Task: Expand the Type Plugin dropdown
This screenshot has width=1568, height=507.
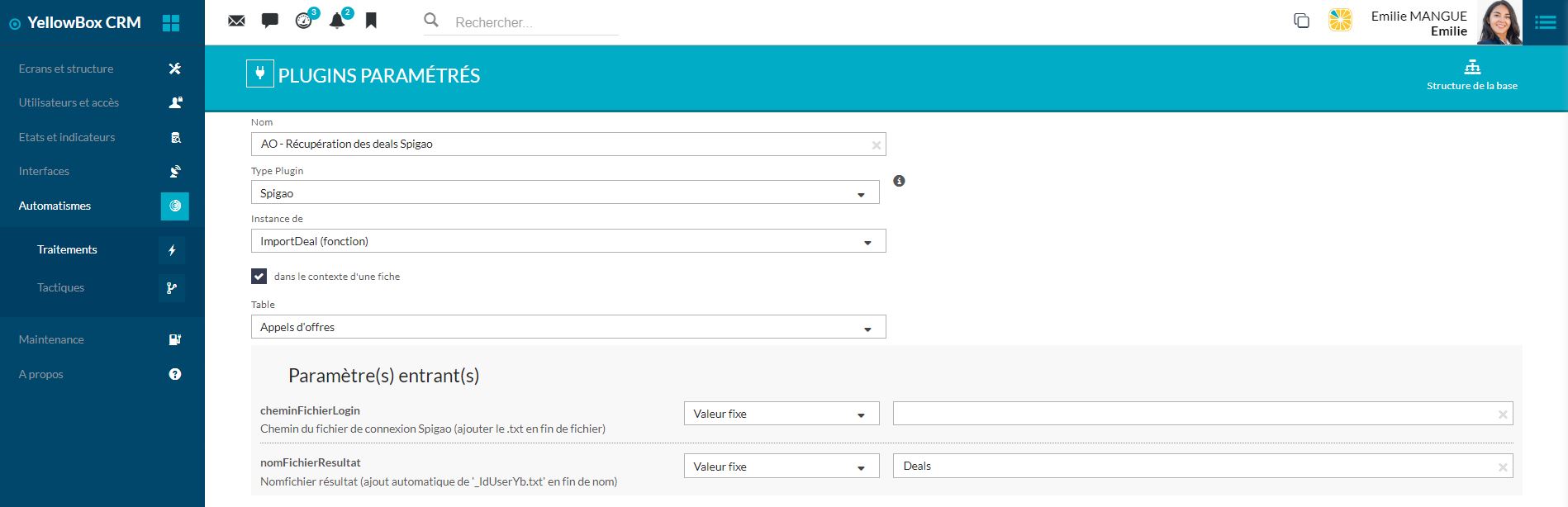Action: pyautogui.click(x=565, y=193)
